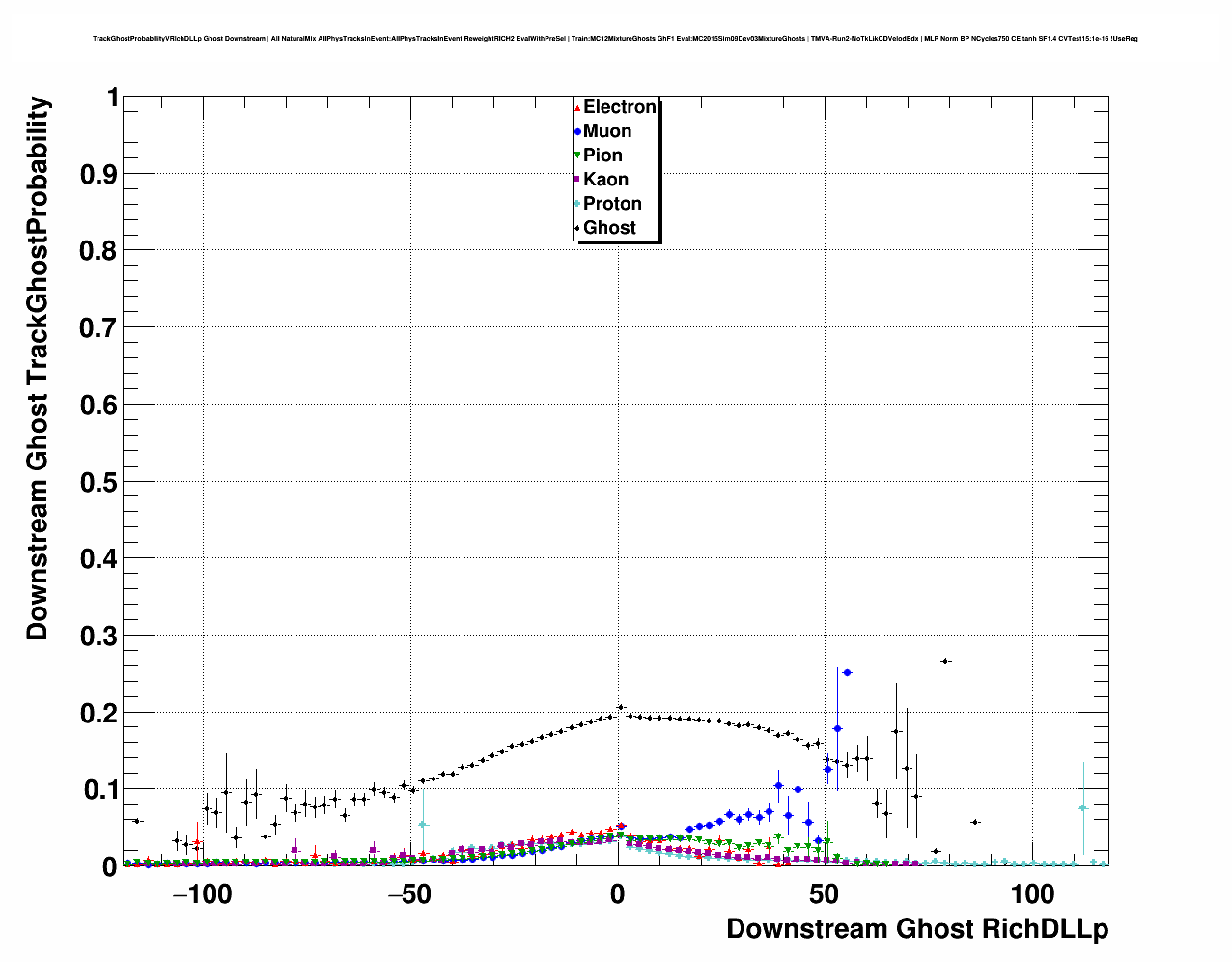This screenshot has height=962, width=1232.
Task: Click the leftmost Ghost point near x=-115
Action: pyautogui.click(x=137, y=821)
